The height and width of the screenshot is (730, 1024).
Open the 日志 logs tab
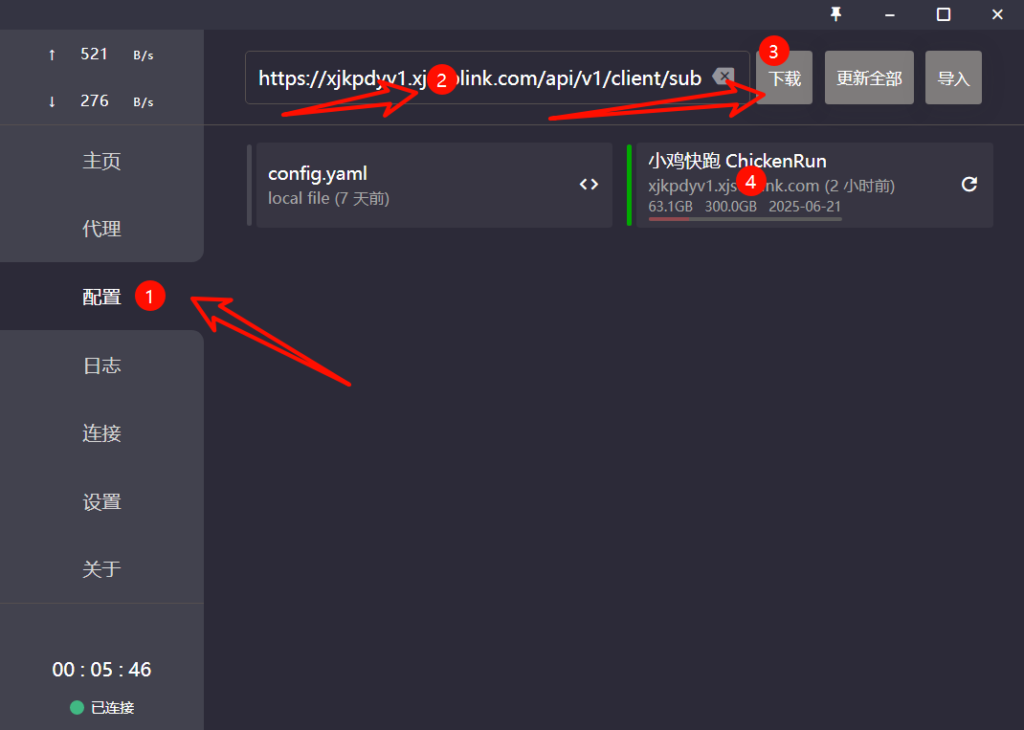tap(101, 365)
